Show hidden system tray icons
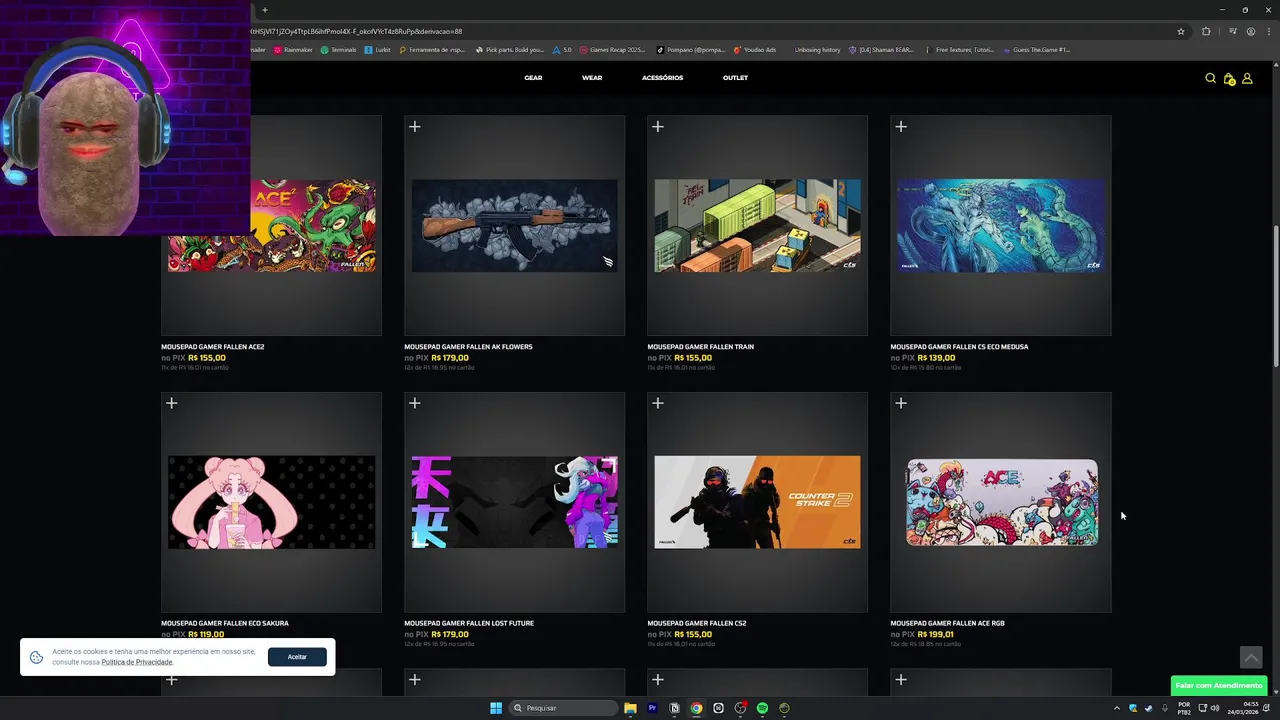This screenshot has width=1280, height=720. coord(1117,708)
